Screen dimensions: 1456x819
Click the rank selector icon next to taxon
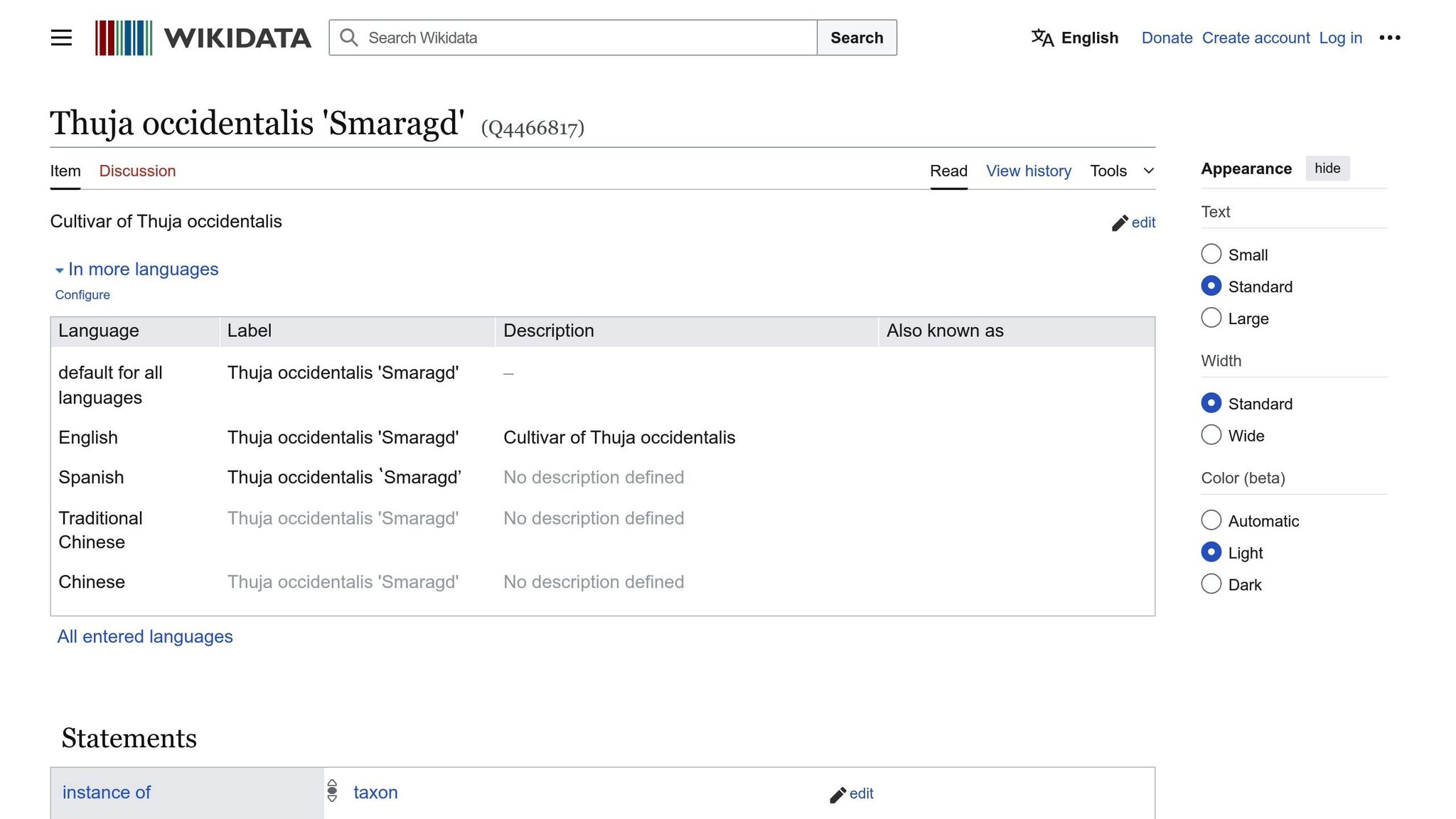(x=332, y=791)
